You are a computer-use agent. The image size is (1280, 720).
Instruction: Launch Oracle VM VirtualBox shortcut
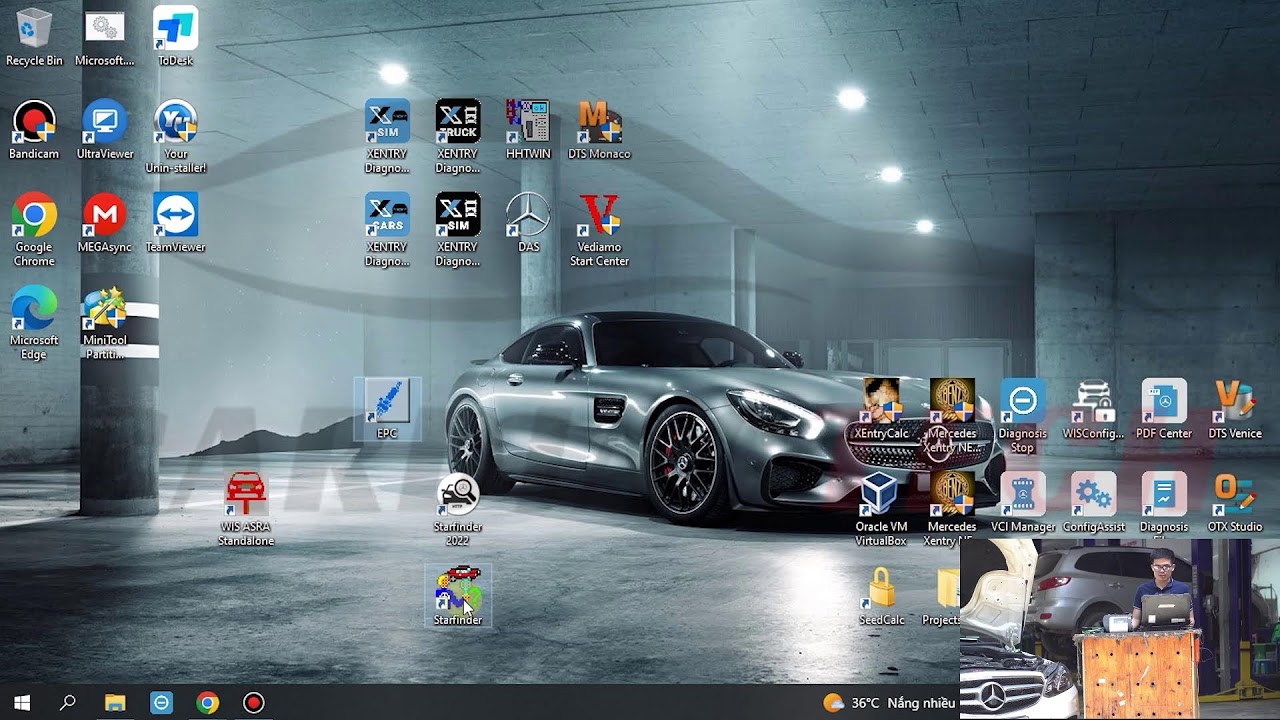881,496
